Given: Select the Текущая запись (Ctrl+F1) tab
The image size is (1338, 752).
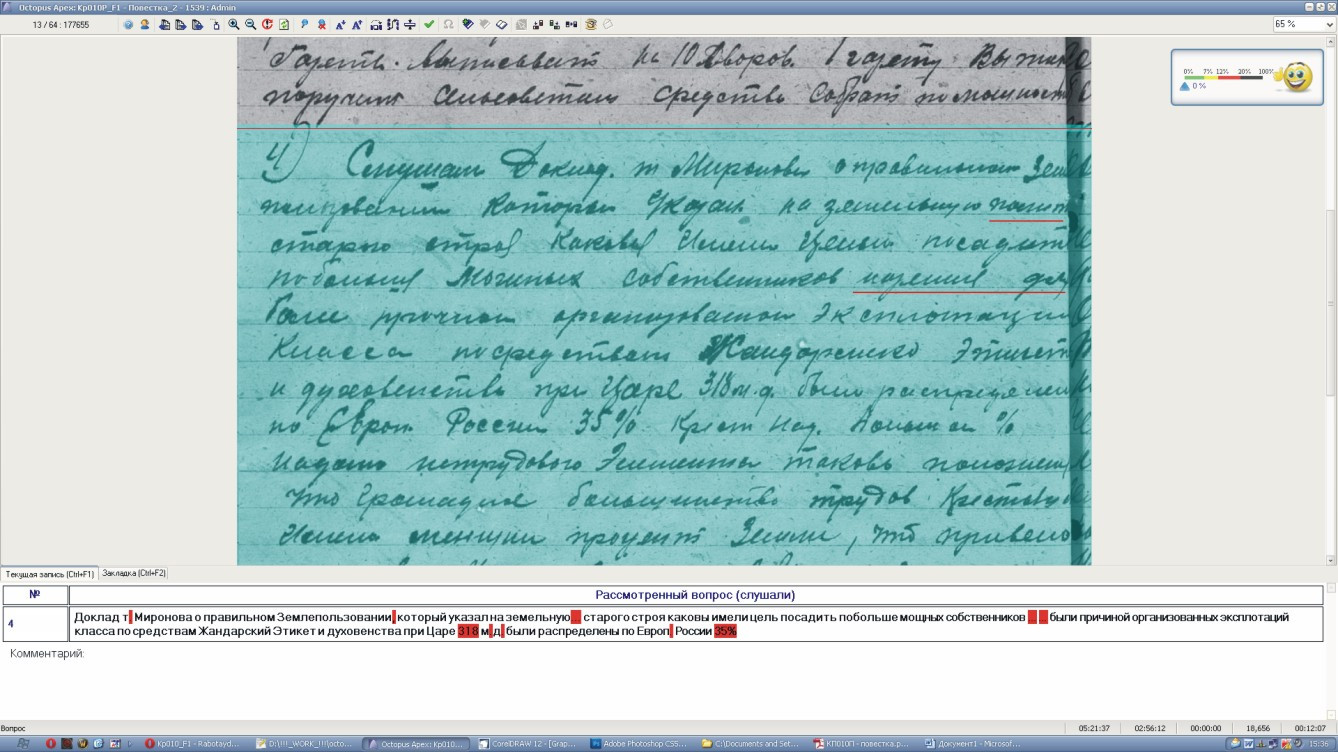Looking at the screenshot, I should 50,574.
